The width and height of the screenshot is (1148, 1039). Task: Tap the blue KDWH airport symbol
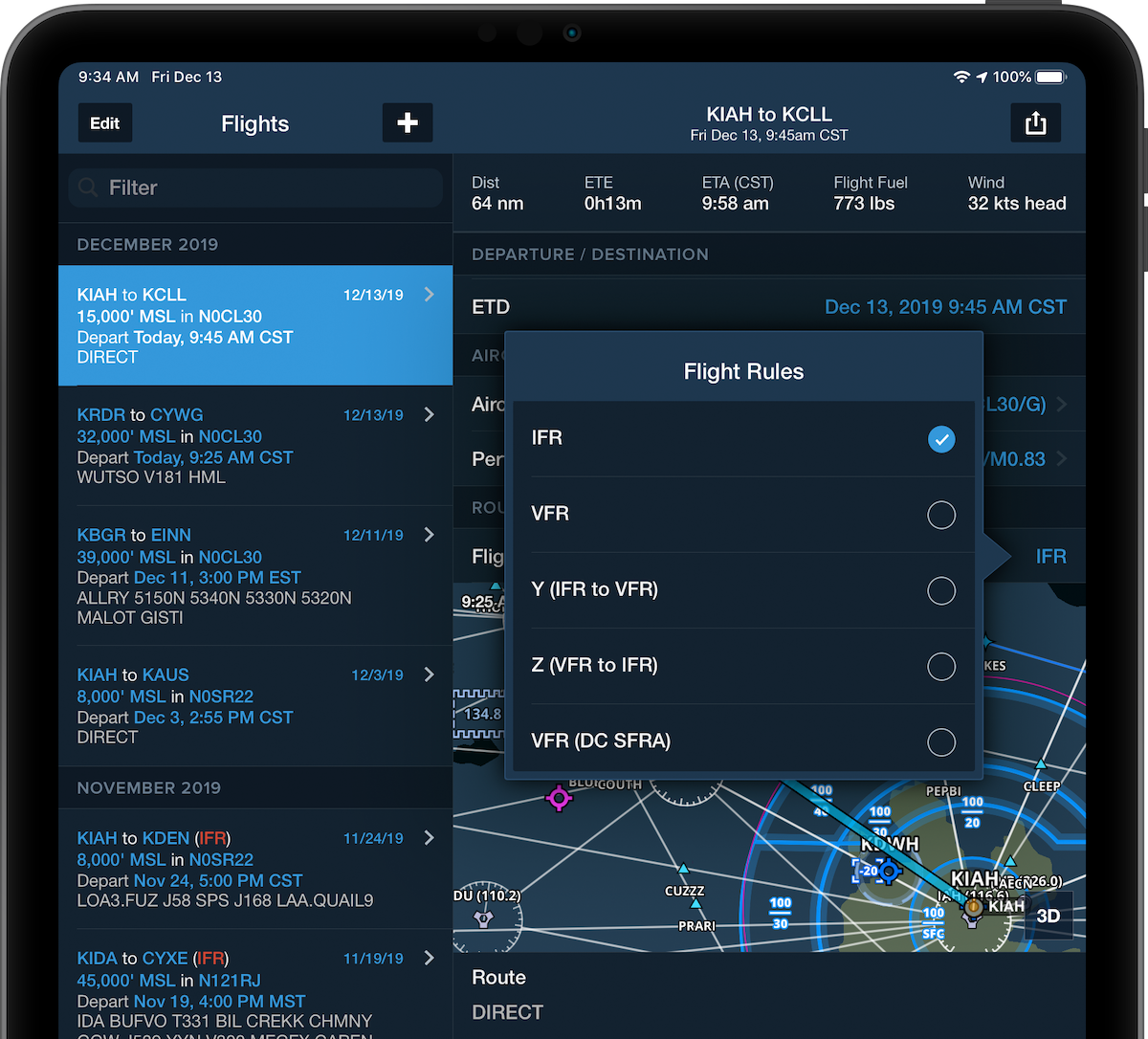(x=889, y=871)
